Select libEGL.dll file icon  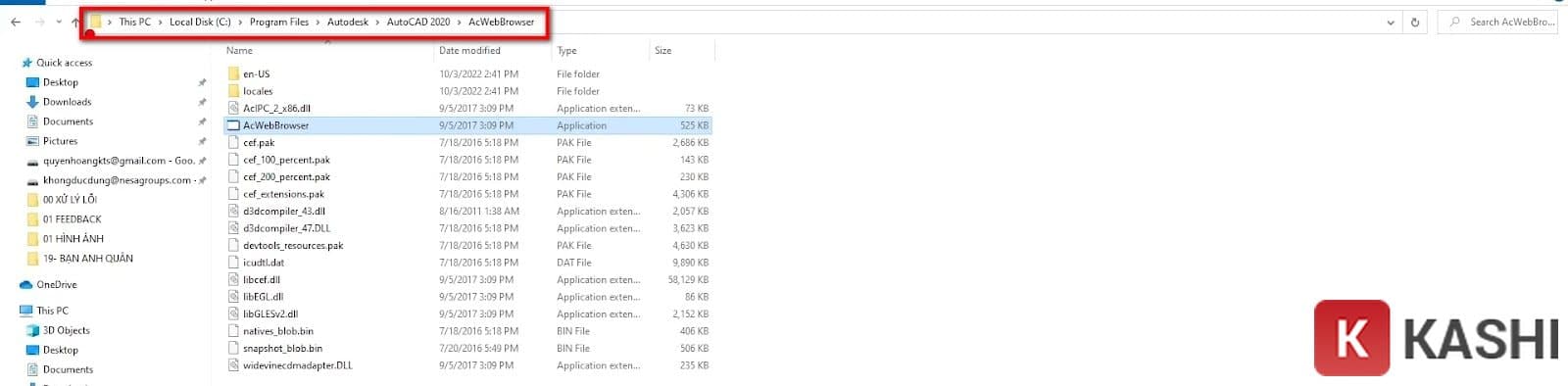point(233,297)
